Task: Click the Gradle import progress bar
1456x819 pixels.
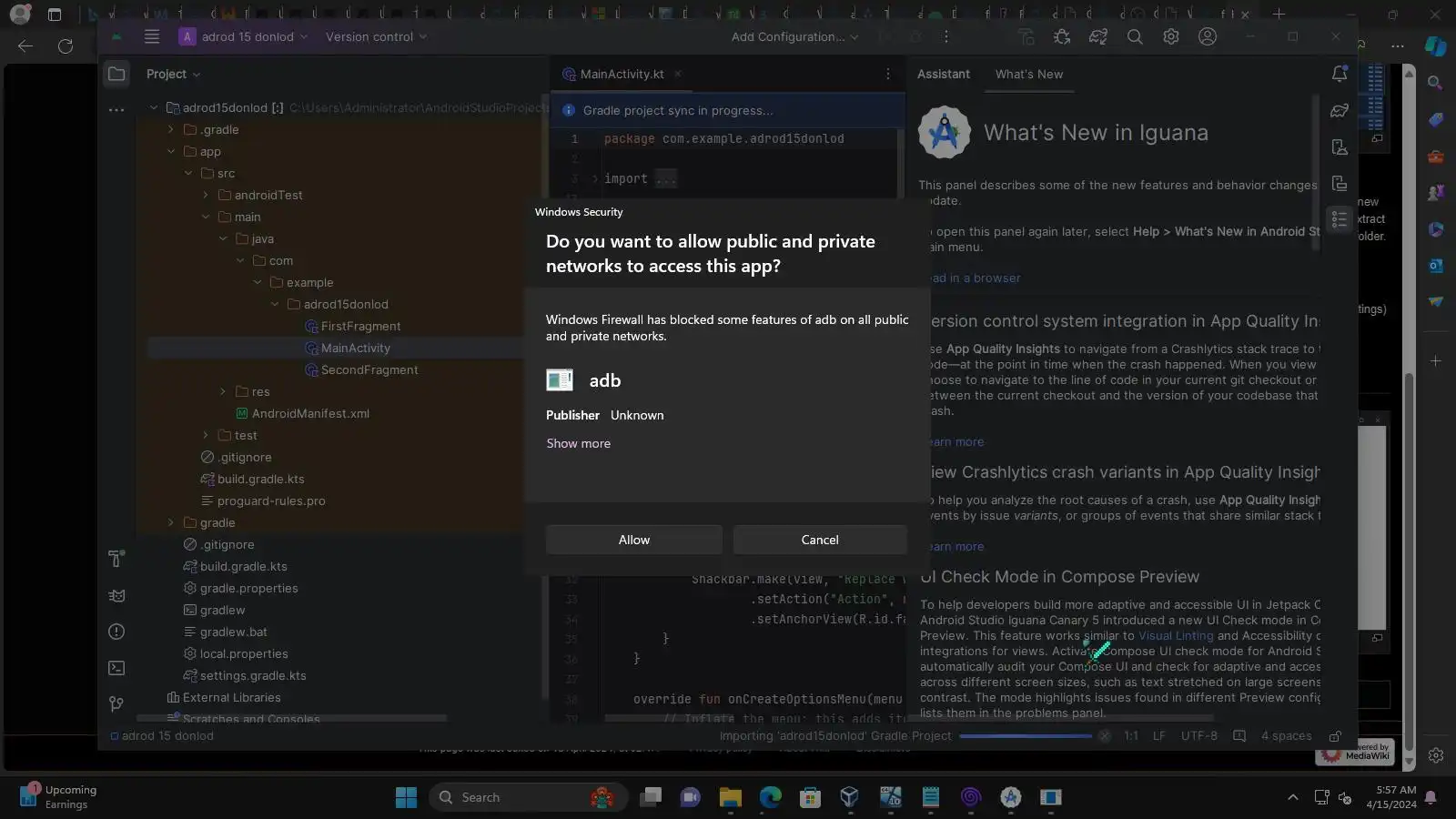Action: tap(1025, 736)
